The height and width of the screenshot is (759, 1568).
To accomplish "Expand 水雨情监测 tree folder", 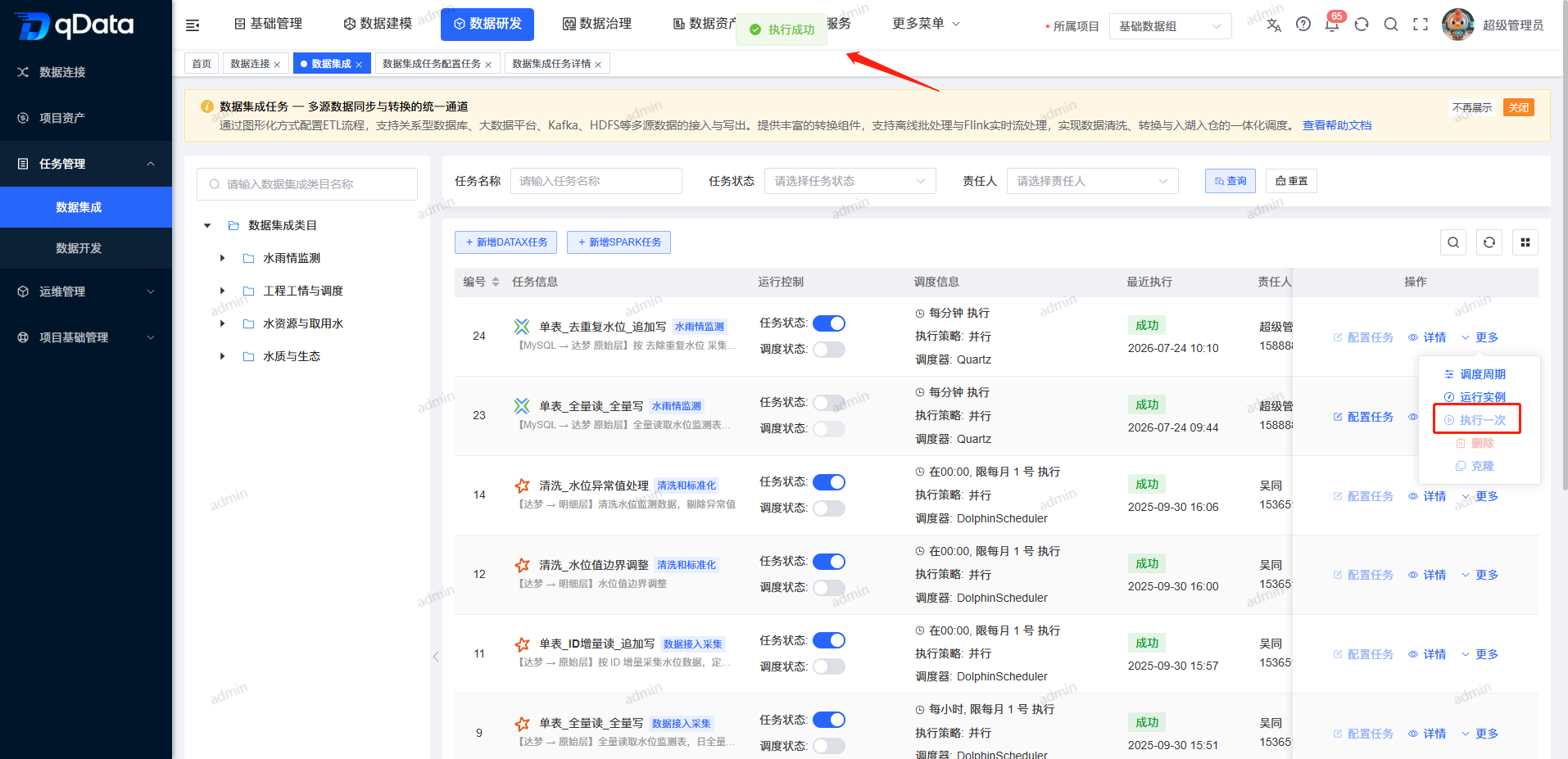I will click(222, 258).
